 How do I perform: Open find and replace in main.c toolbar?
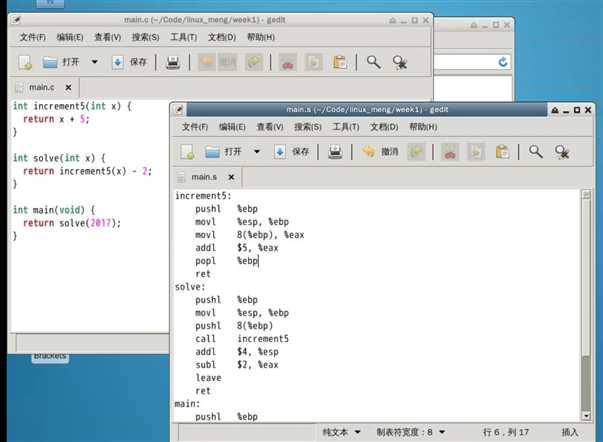coord(400,62)
